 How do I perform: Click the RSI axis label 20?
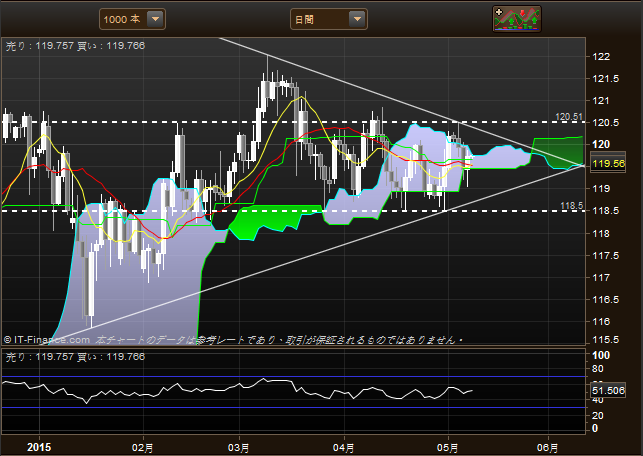pyautogui.click(x=598, y=415)
